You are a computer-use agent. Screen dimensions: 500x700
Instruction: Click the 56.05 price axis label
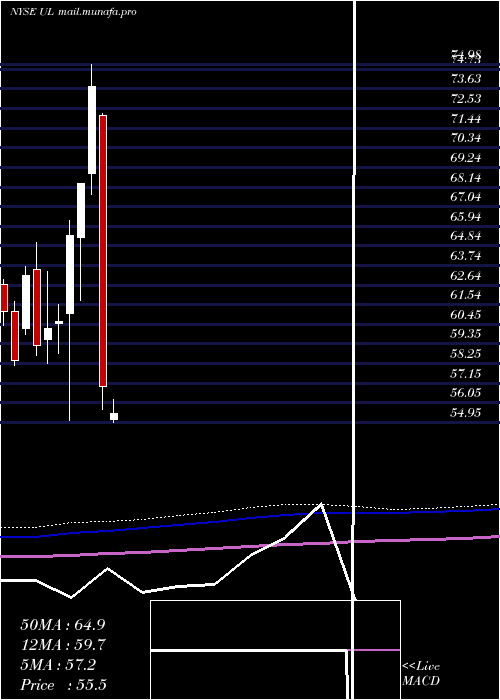coord(466,393)
